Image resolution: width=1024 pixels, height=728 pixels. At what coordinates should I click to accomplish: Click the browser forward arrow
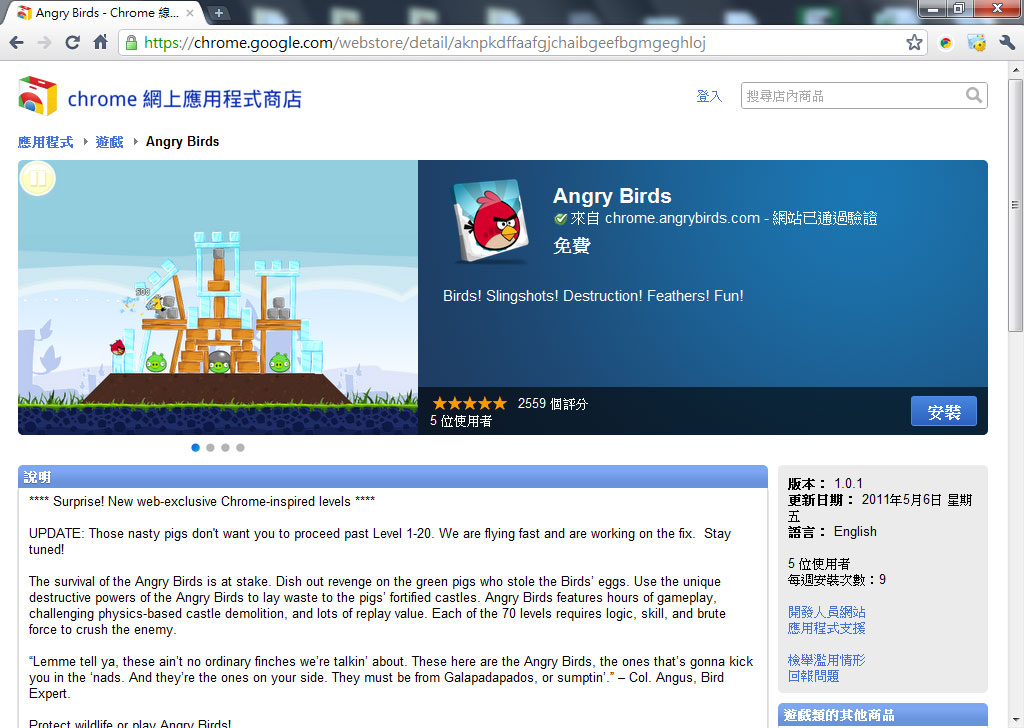click(x=44, y=43)
